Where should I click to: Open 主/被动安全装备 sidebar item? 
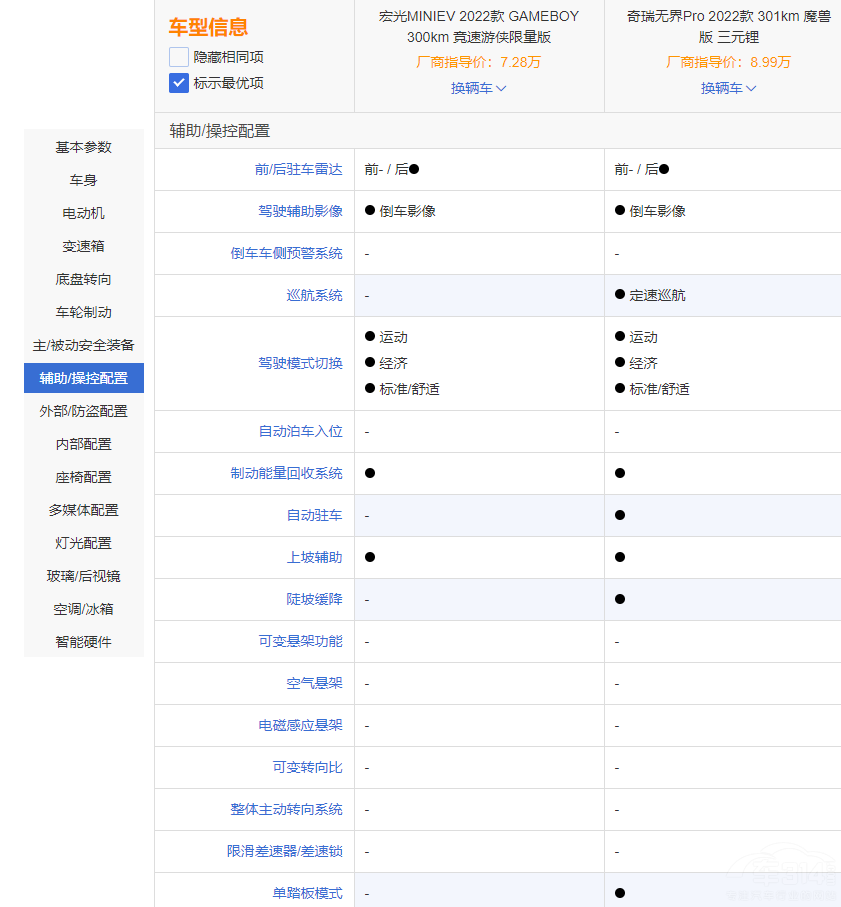(84, 345)
